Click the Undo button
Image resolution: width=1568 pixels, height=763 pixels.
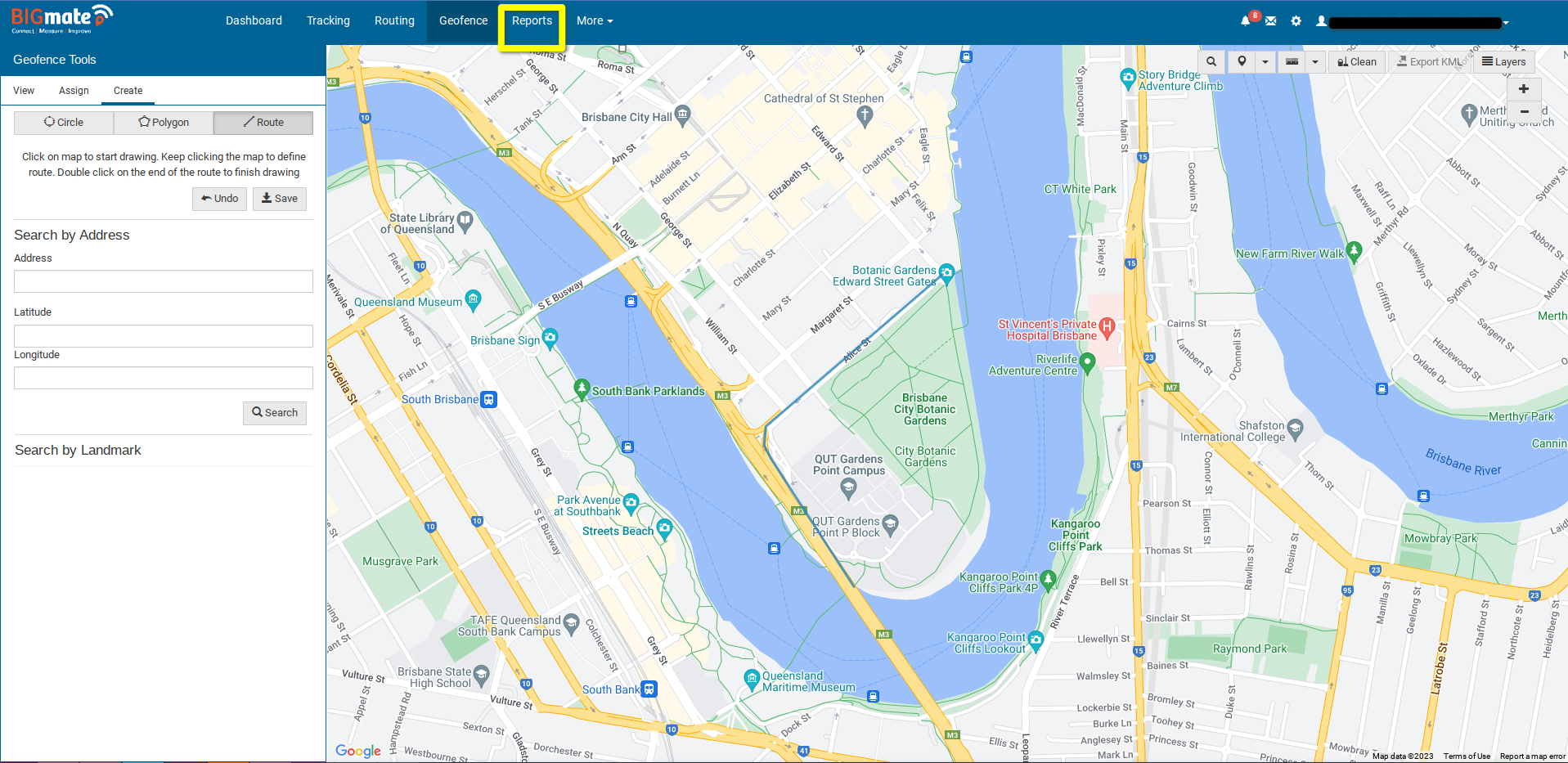point(219,199)
